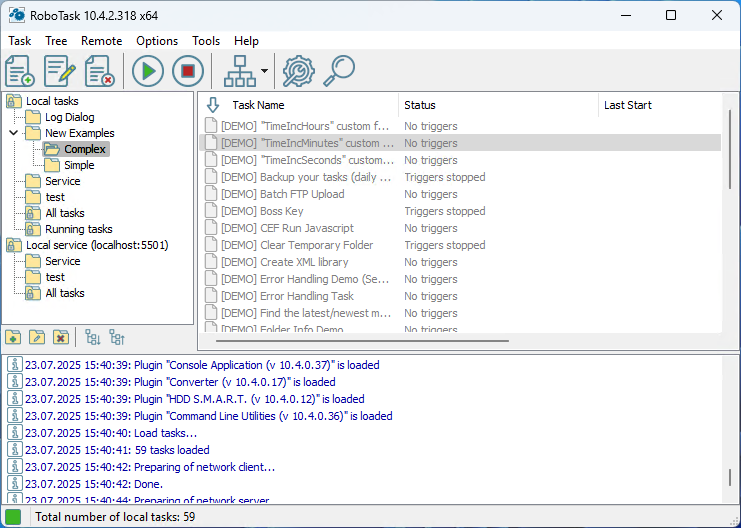The image size is (741, 528).
Task: Select All tasks under Local tasks
Action: tap(65, 213)
